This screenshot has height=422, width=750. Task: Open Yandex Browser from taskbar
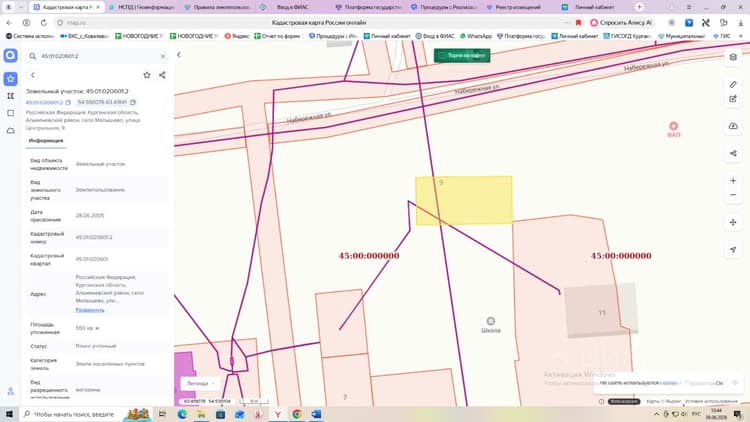[x=278, y=414]
